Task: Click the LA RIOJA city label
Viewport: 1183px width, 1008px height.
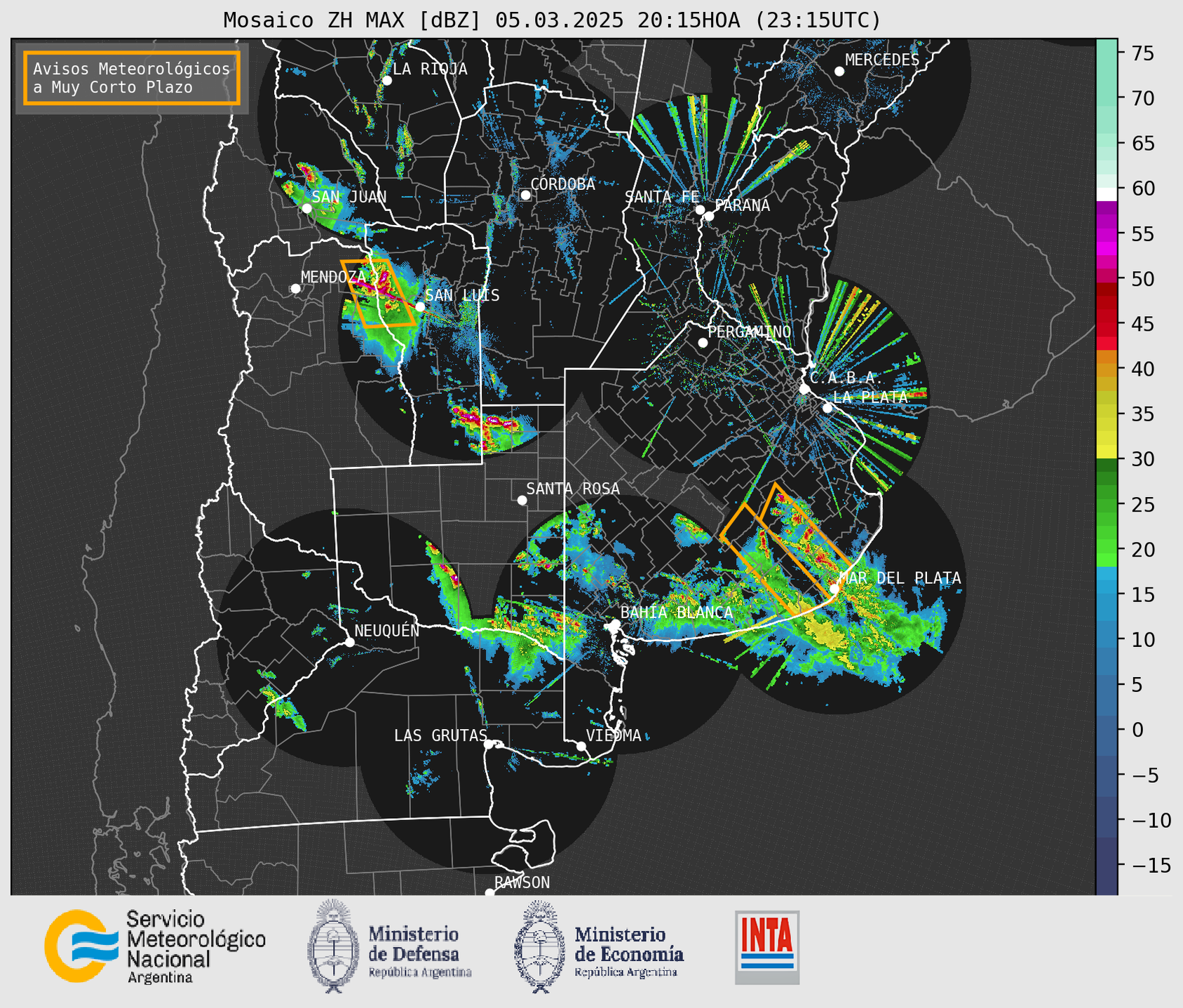Action: (x=430, y=69)
